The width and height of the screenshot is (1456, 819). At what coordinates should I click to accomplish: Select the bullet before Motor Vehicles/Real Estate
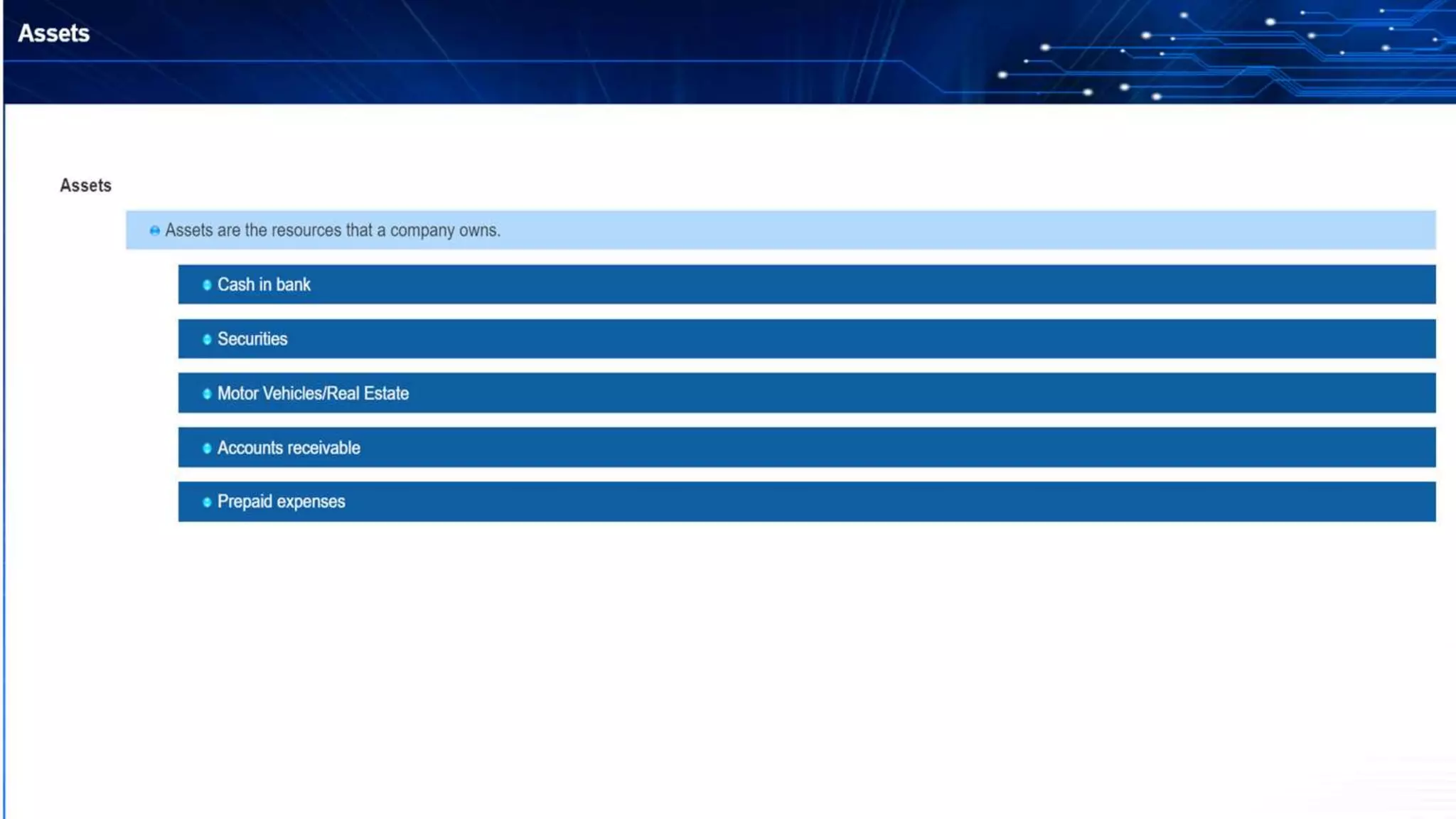tap(207, 394)
